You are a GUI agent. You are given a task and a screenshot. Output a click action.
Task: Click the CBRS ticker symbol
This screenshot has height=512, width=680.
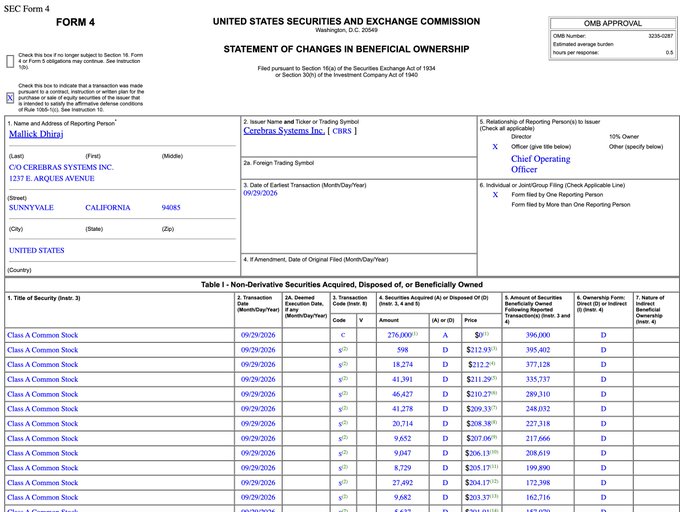342,131
